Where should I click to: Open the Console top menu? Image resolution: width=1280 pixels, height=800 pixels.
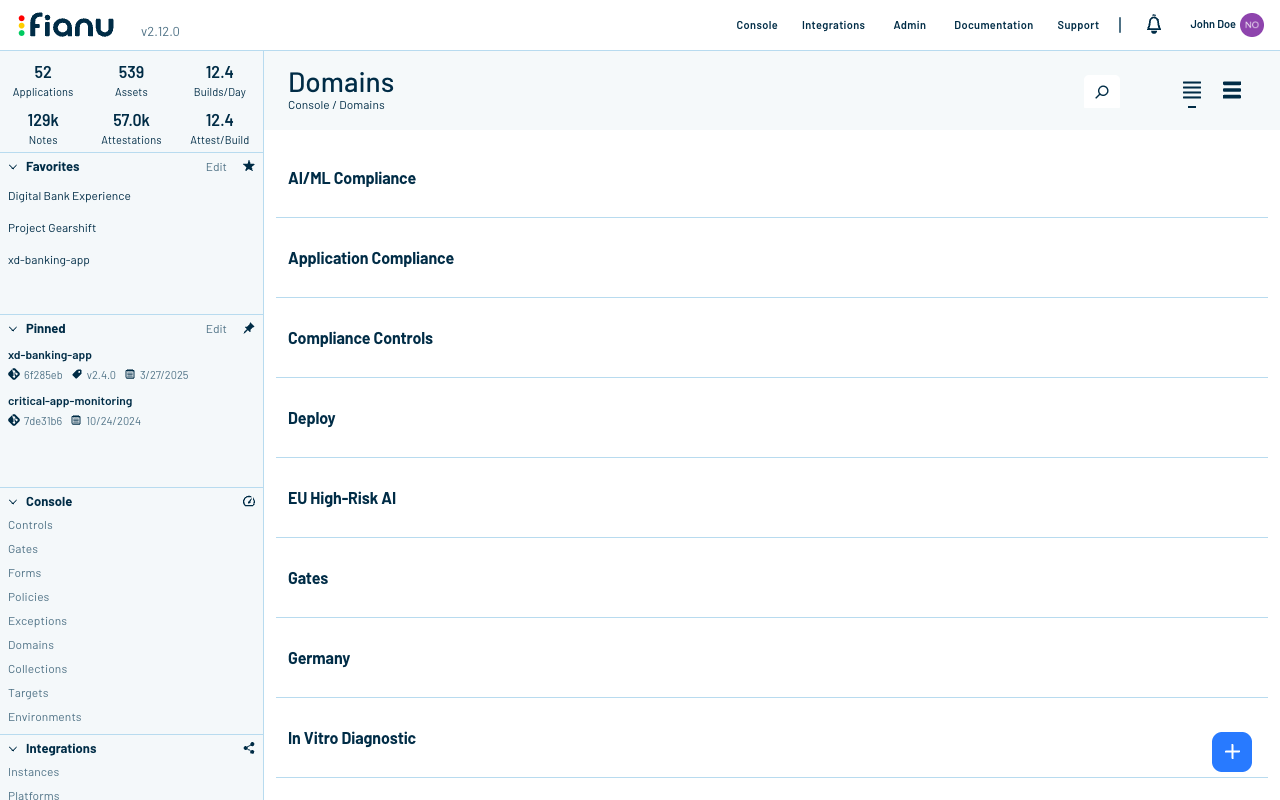[757, 25]
